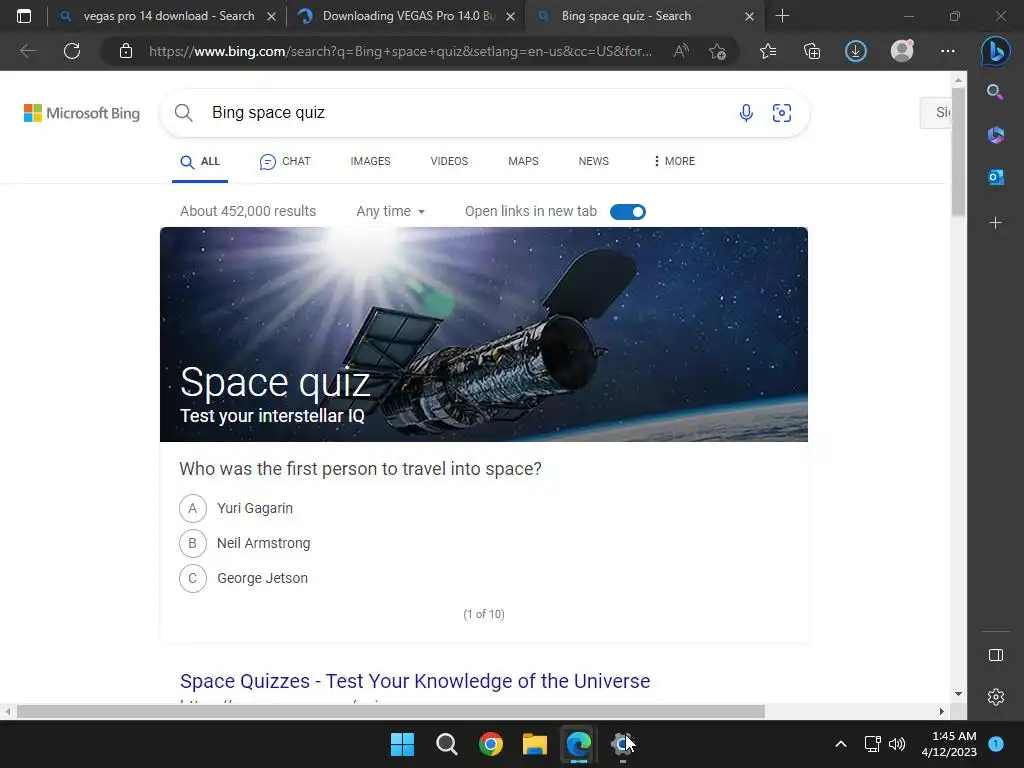Open the Collections toolbar icon

(x=812, y=51)
